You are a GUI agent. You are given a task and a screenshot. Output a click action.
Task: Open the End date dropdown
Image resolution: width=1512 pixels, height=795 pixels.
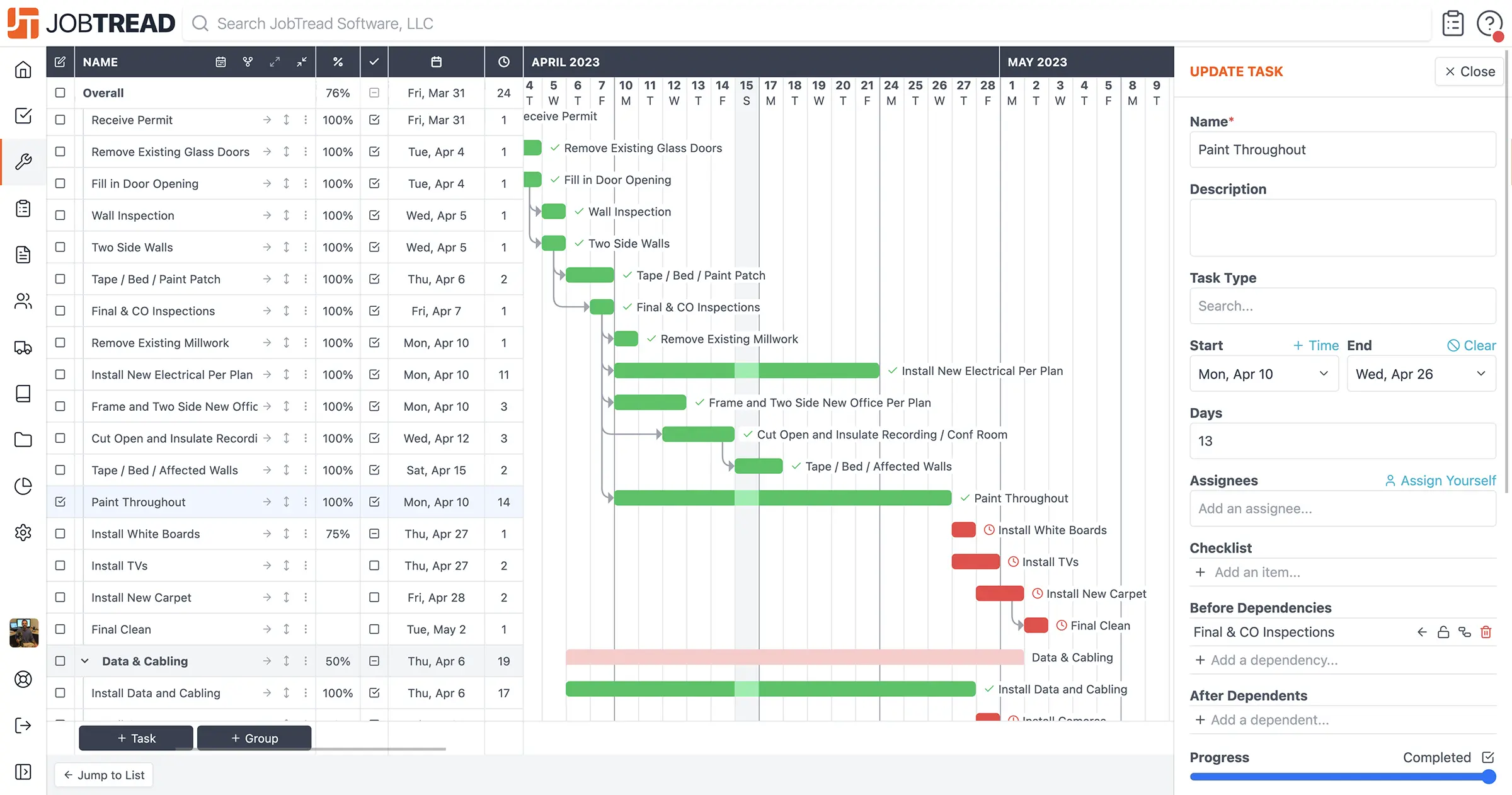pyautogui.click(x=1421, y=374)
